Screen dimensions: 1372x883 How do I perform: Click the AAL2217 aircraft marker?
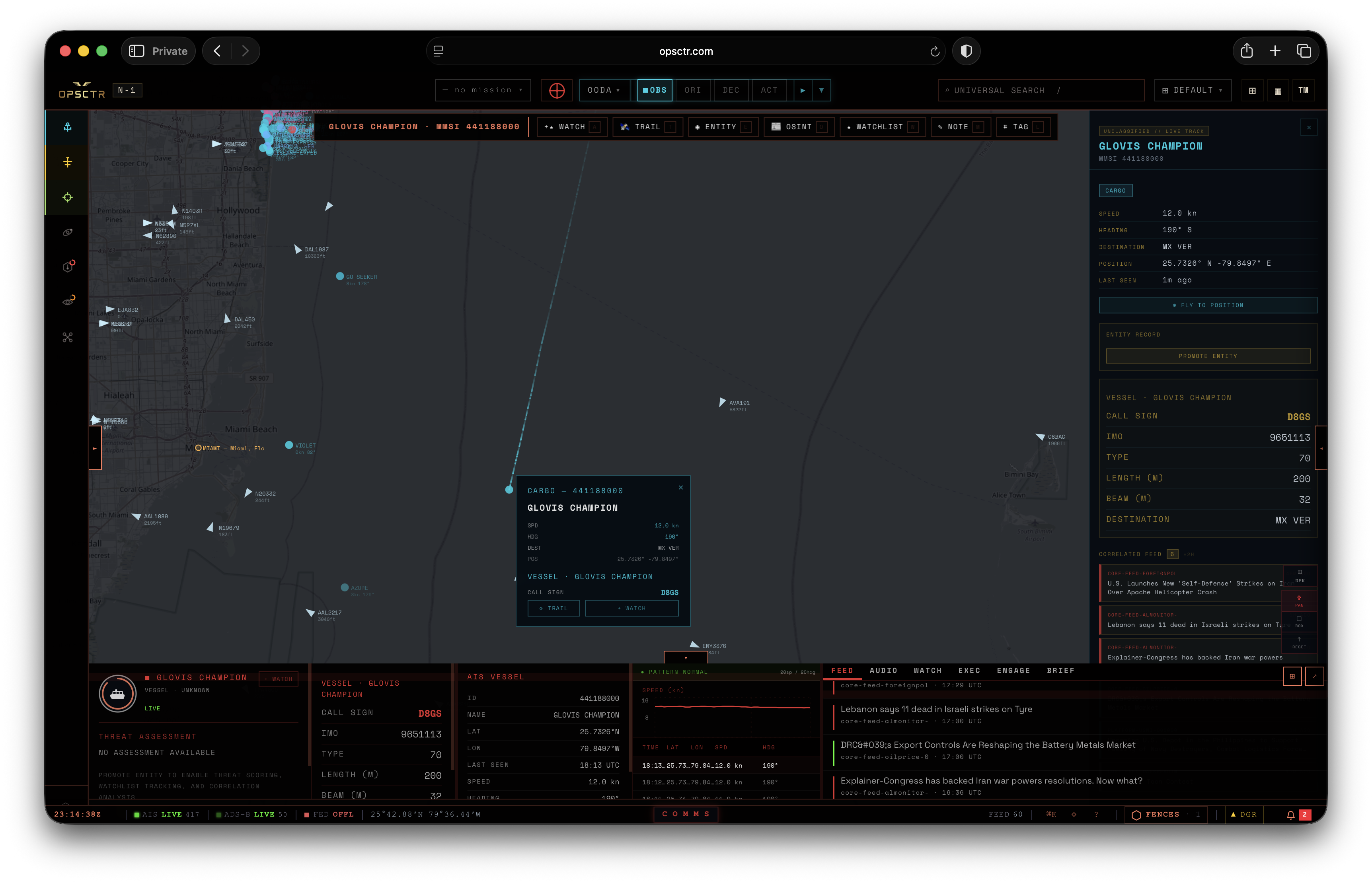[310, 613]
